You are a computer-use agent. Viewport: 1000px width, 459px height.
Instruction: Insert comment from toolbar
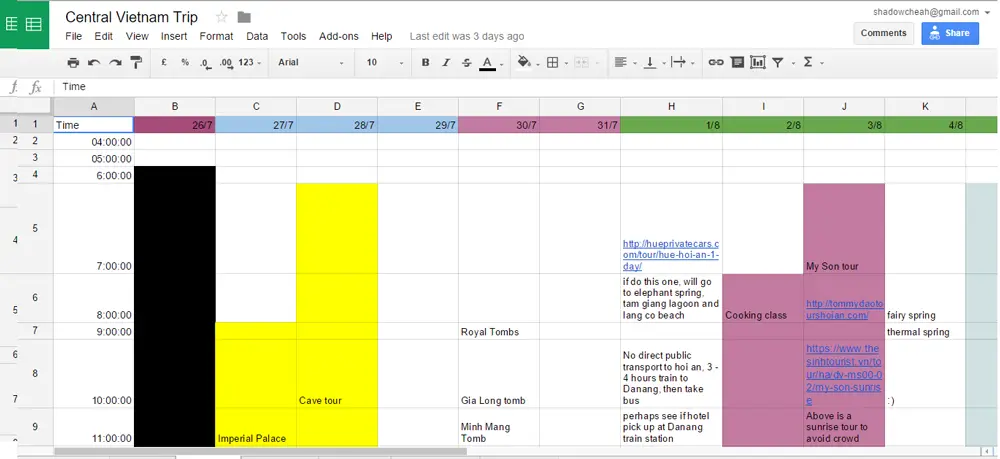click(737, 62)
